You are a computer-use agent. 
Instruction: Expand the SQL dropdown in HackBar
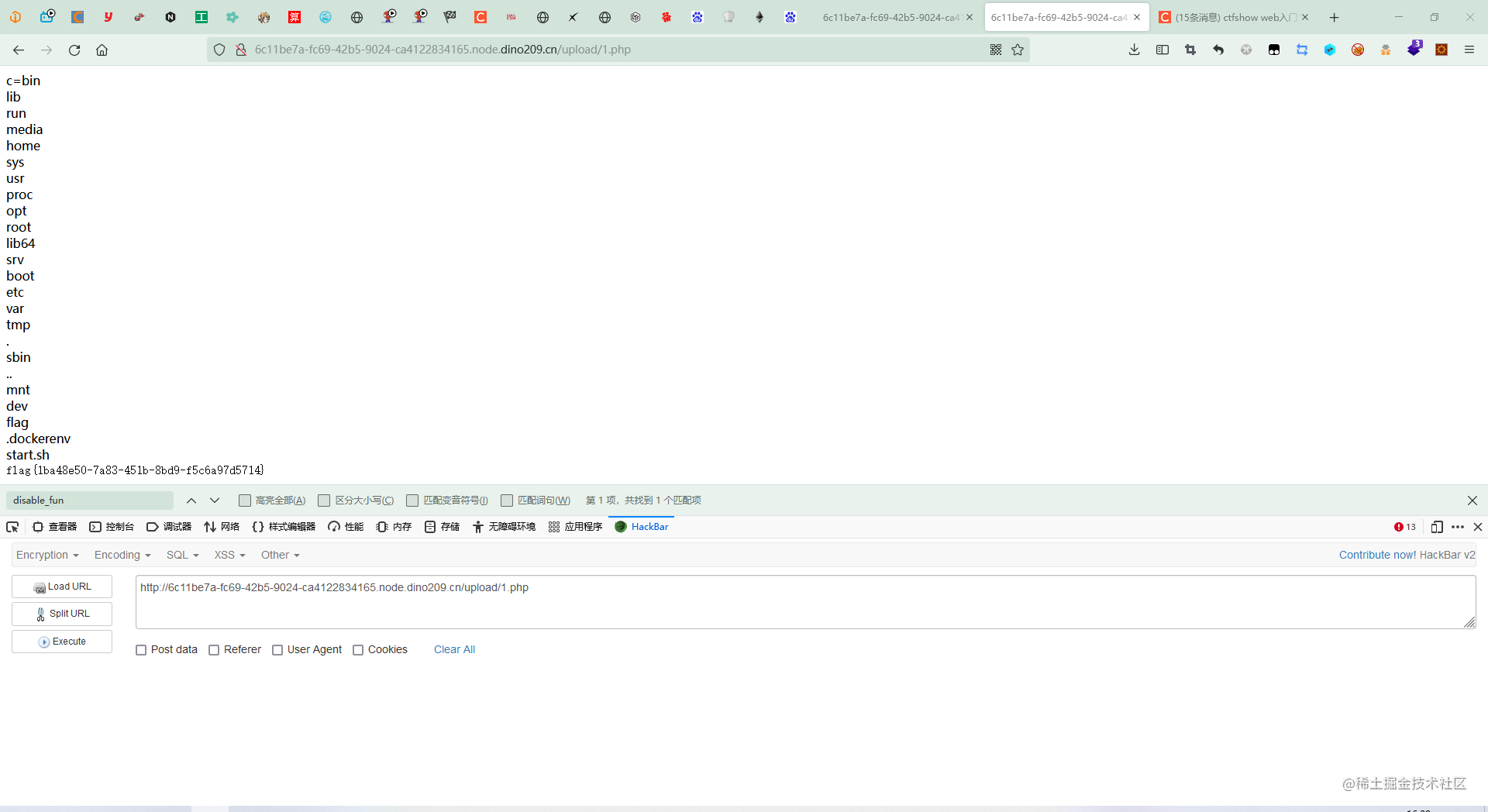pyautogui.click(x=183, y=555)
